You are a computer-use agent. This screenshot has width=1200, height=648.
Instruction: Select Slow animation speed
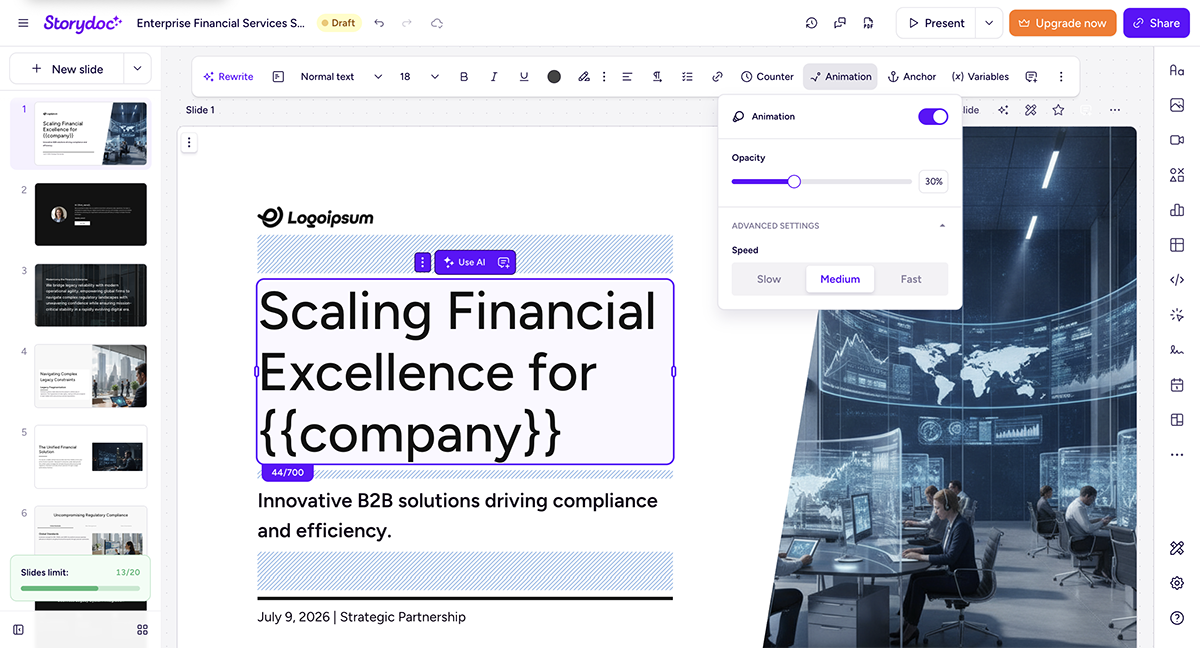769,279
